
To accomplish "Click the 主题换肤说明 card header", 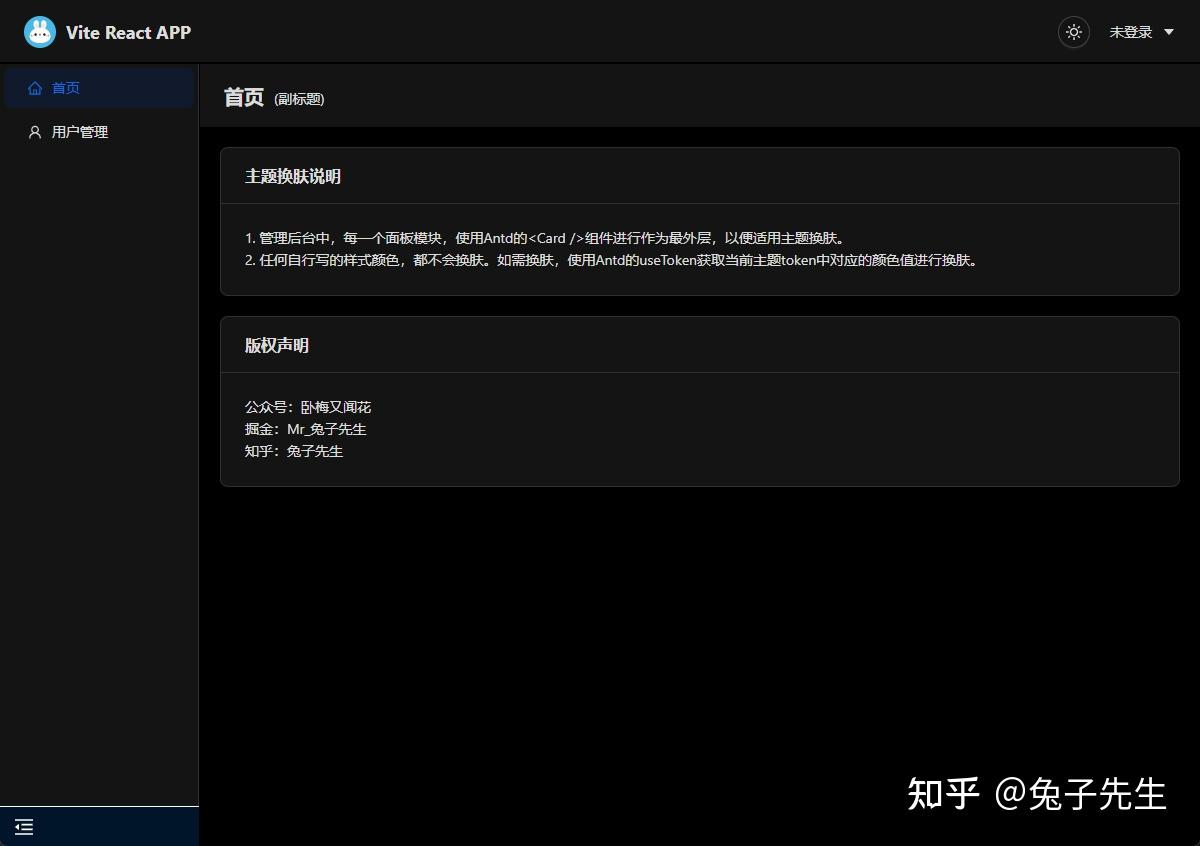I will click(293, 176).
